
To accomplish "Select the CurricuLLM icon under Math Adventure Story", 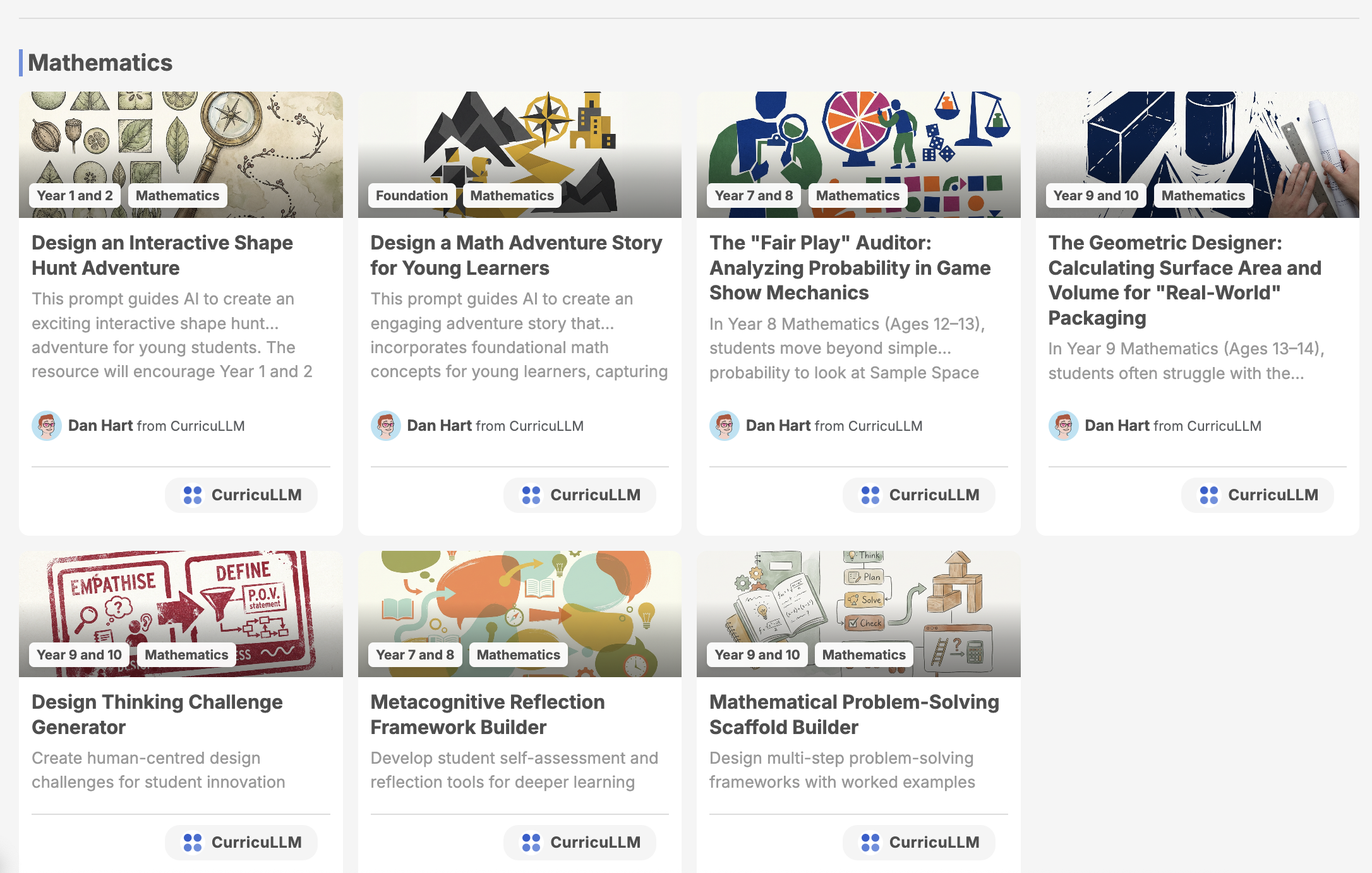I will [533, 495].
